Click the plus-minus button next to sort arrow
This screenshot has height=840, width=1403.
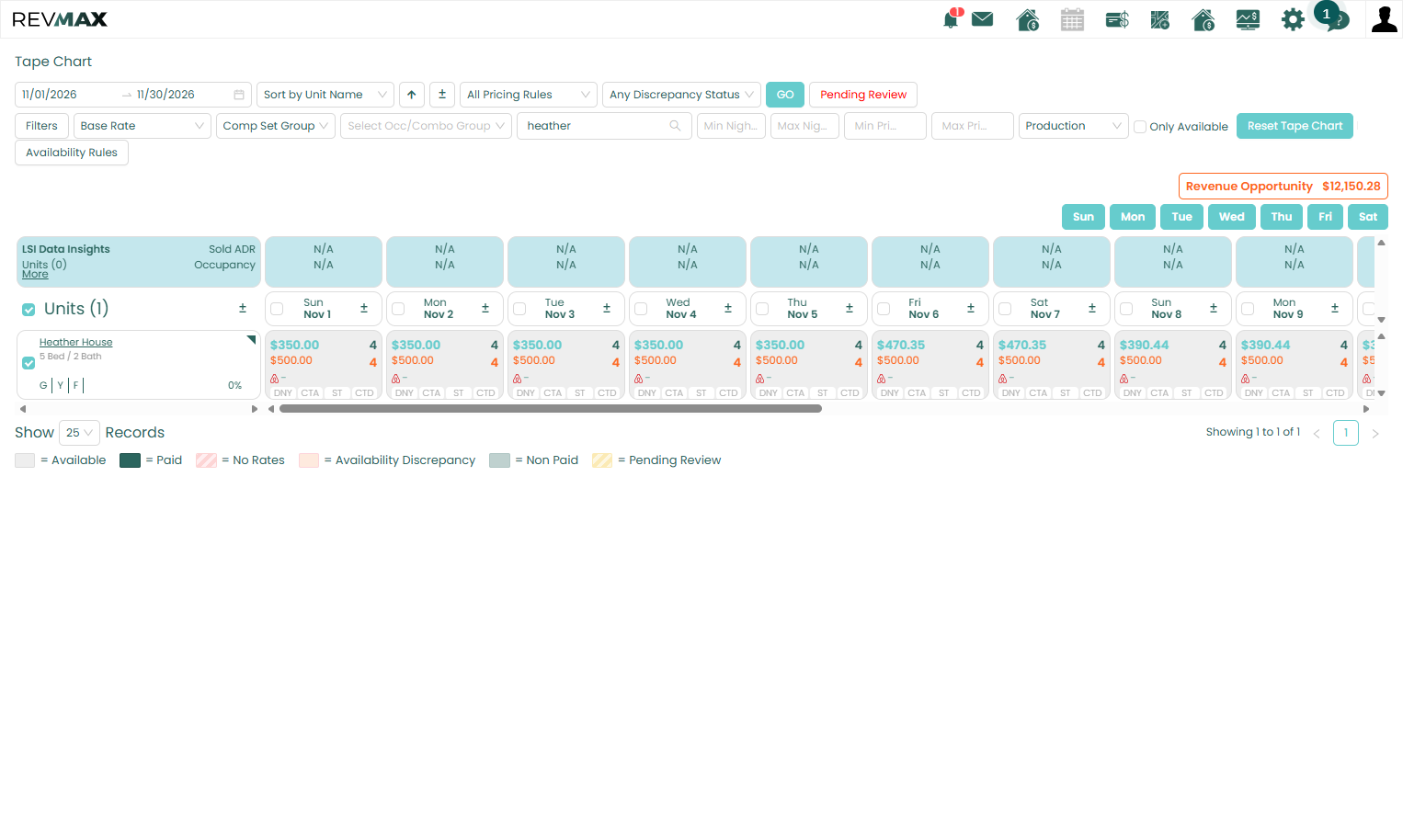(x=442, y=95)
